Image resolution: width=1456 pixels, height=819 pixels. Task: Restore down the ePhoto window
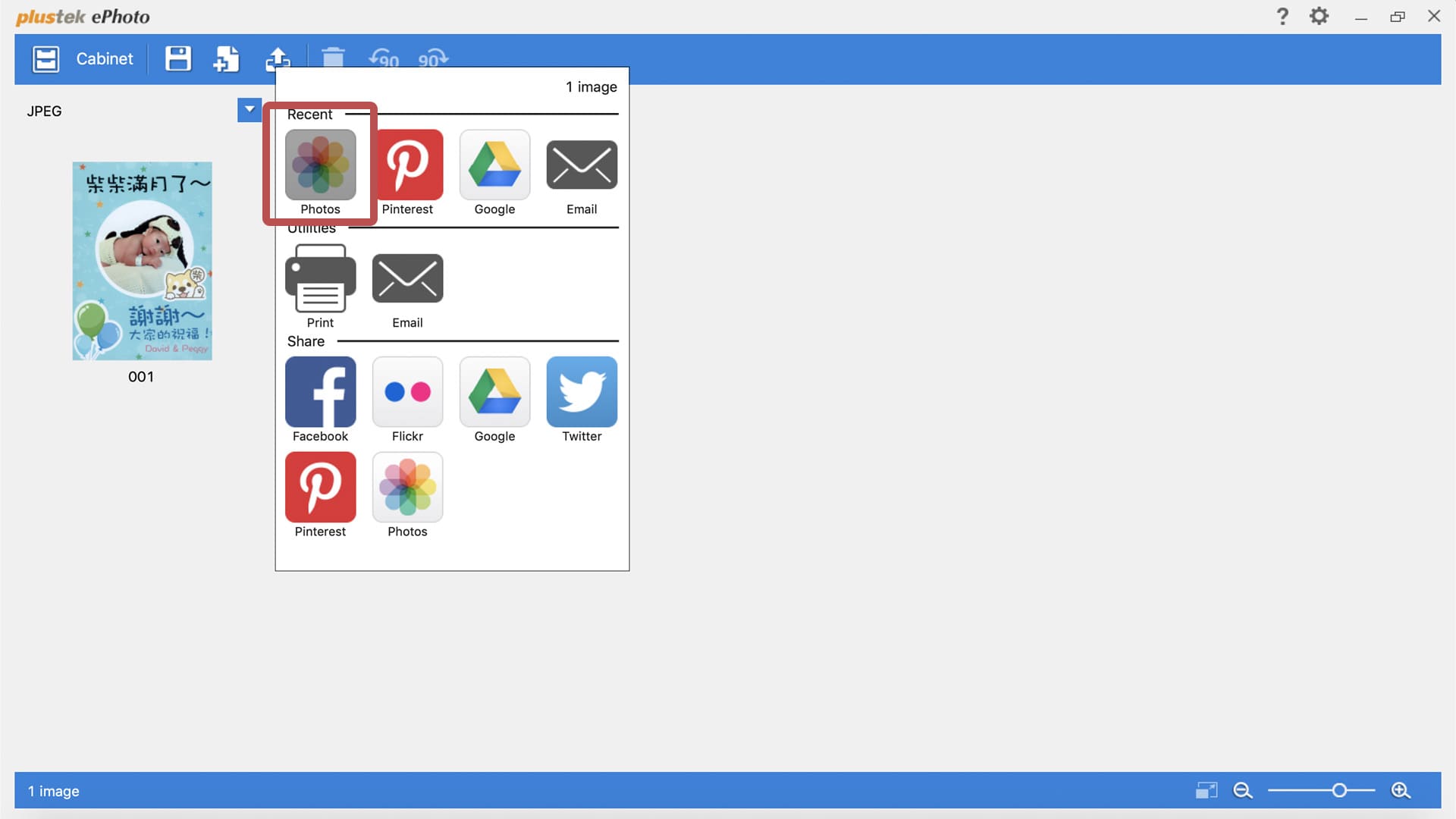click(1398, 17)
